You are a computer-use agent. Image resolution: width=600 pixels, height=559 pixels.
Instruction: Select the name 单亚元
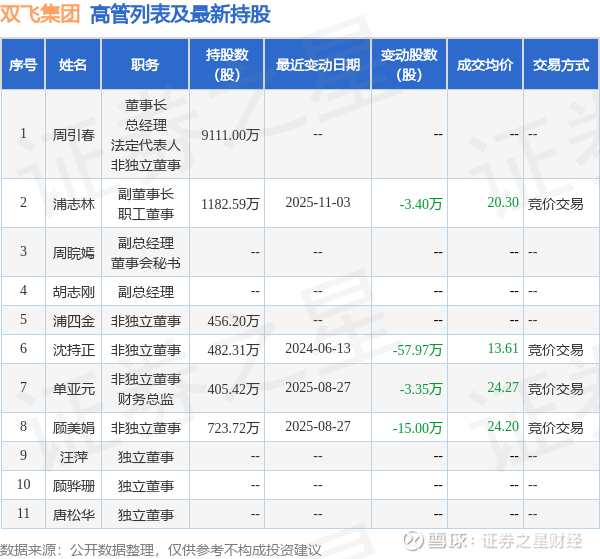click(x=73, y=389)
